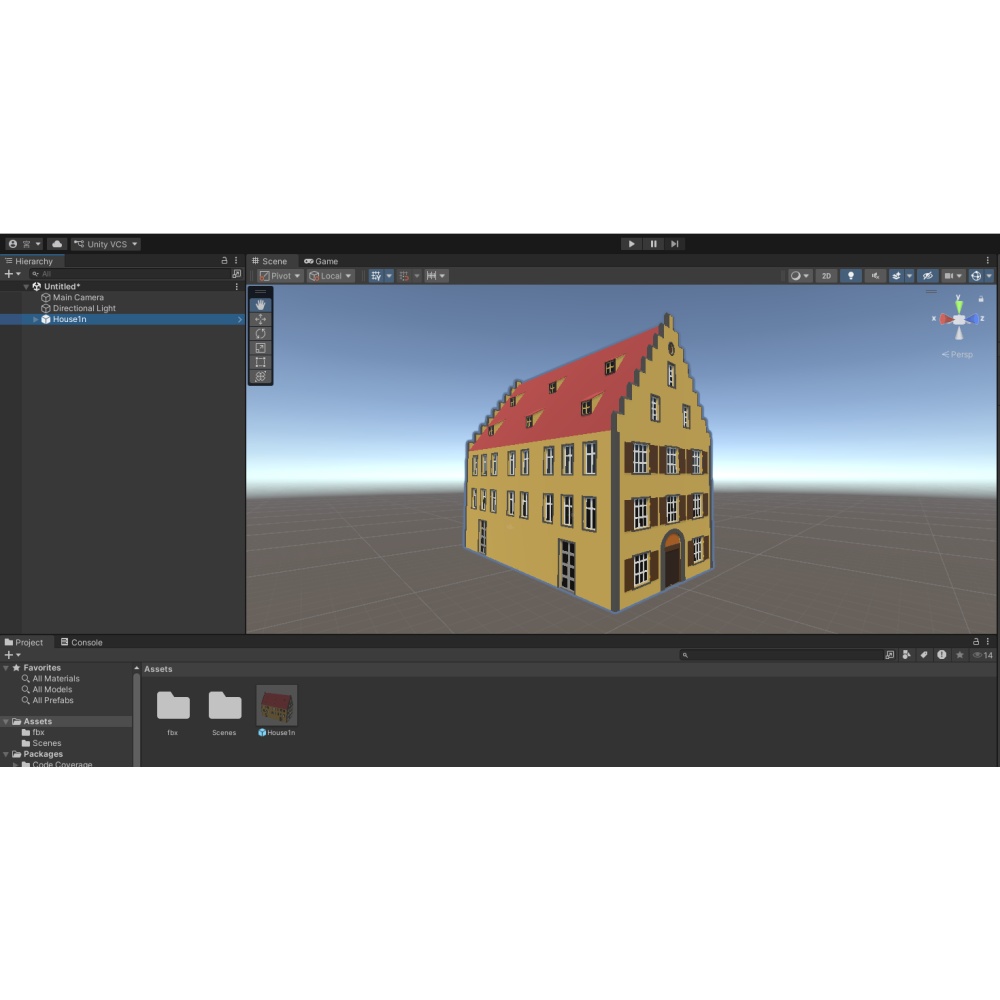The width and height of the screenshot is (1000, 1000).
Task: Select the Scale tool
Action: [x=260, y=348]
